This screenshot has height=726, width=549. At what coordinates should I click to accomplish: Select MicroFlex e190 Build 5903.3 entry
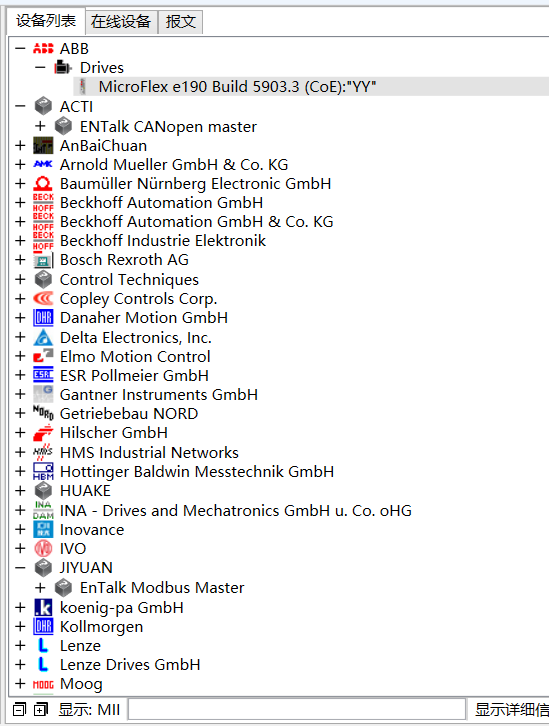pos(237,87)
